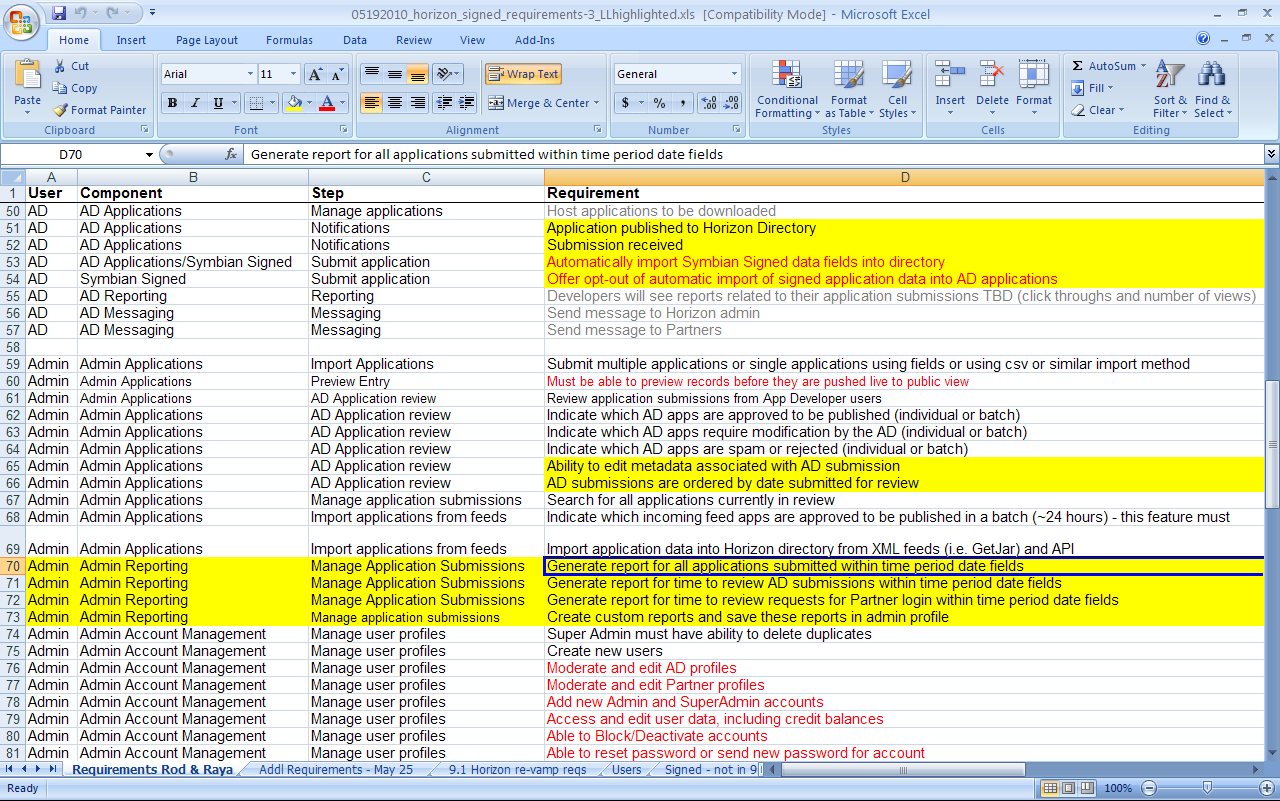Decrease font size with Shrink Font
Image resolution: width=1280 pixels, height=801 pixels.
pyautogui.click(x=337, y=74)
